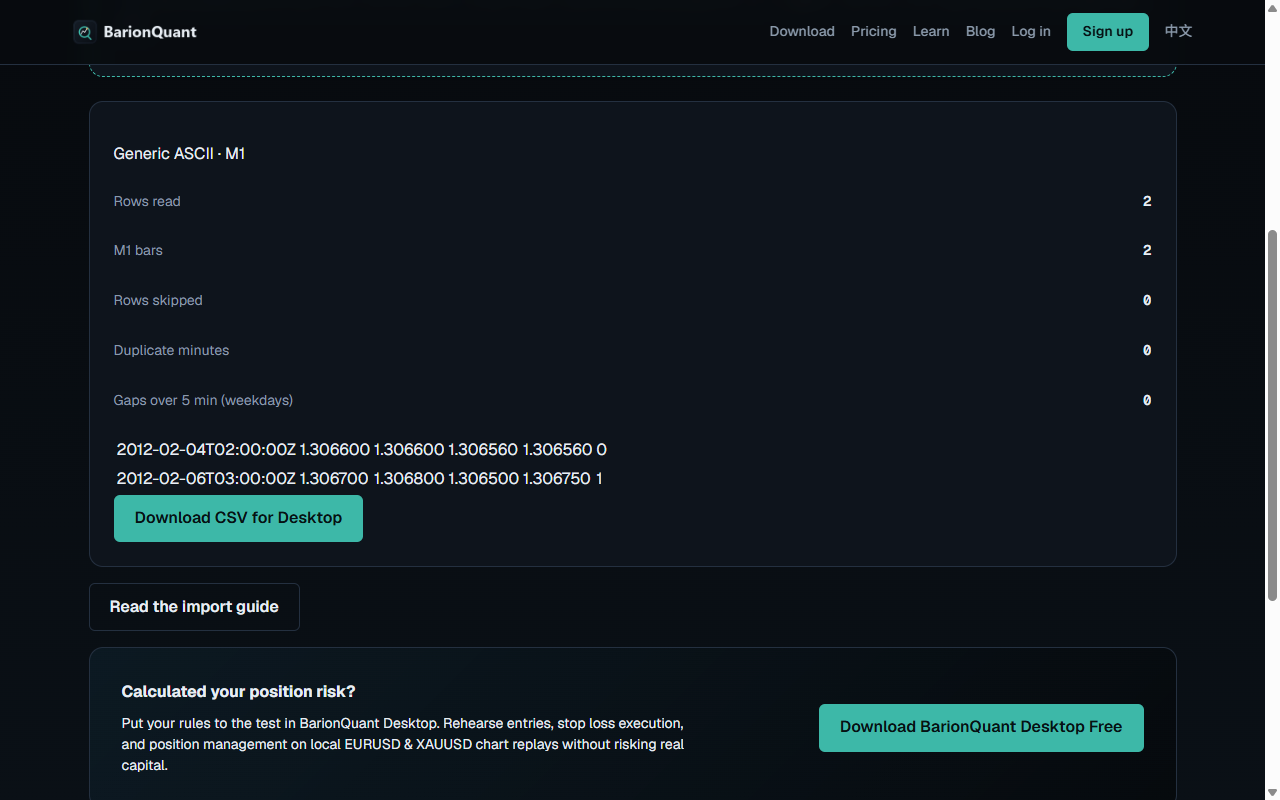Screen dimensions: 1280x800
Task: Click the page vertical scrollbar thumb
Action: point(1272,415)
